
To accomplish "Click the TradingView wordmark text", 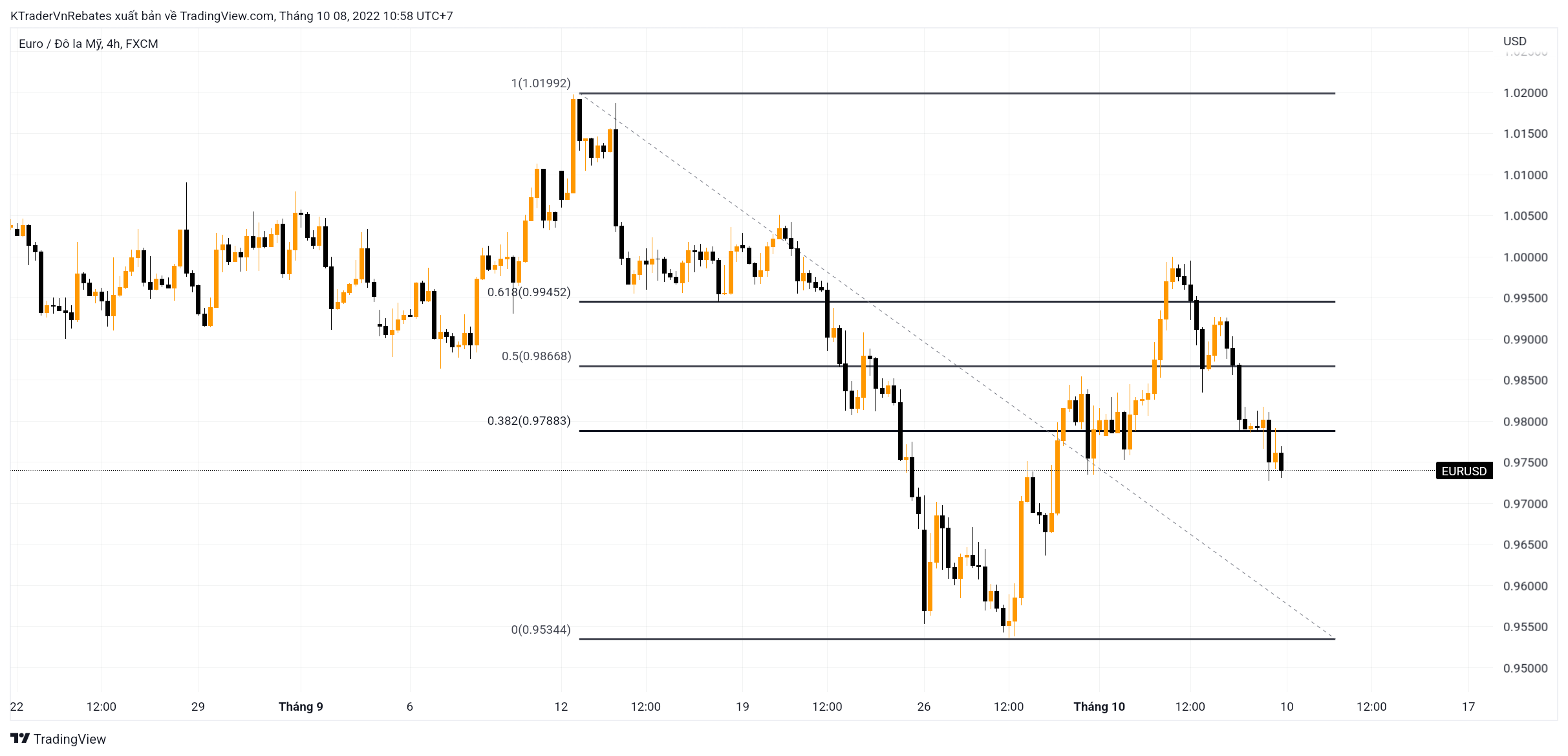I will coord(70,739).
